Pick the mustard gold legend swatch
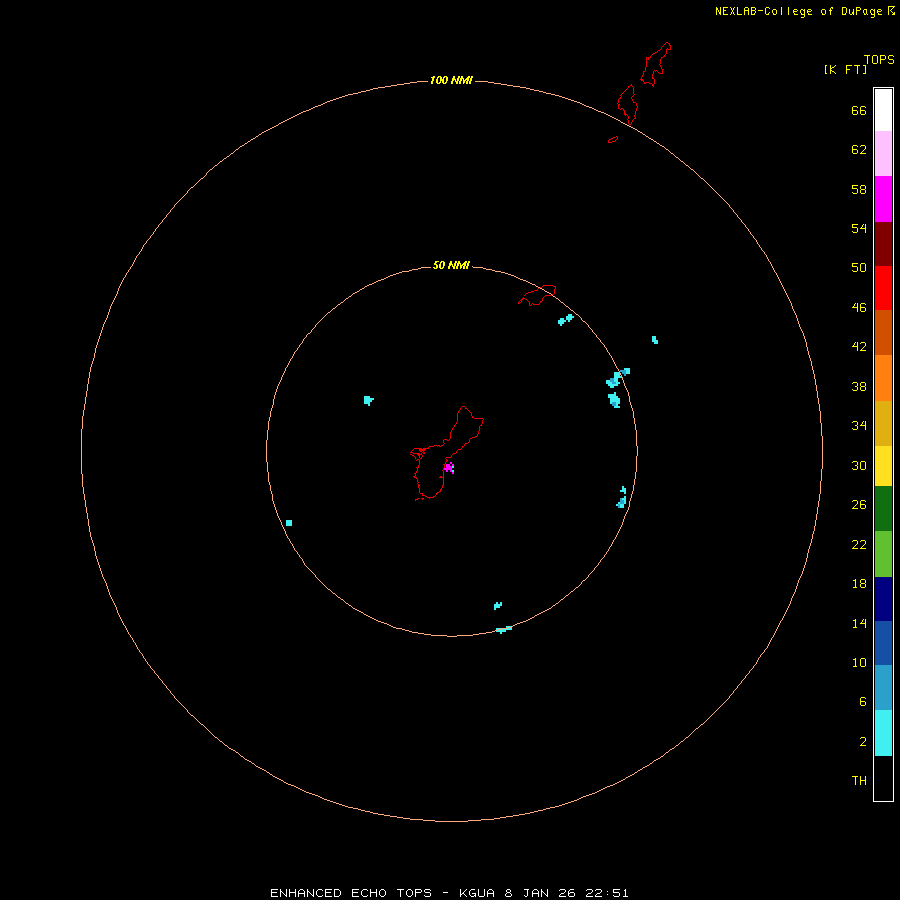This screenshot has height=900, width=900. click(883, 423)
